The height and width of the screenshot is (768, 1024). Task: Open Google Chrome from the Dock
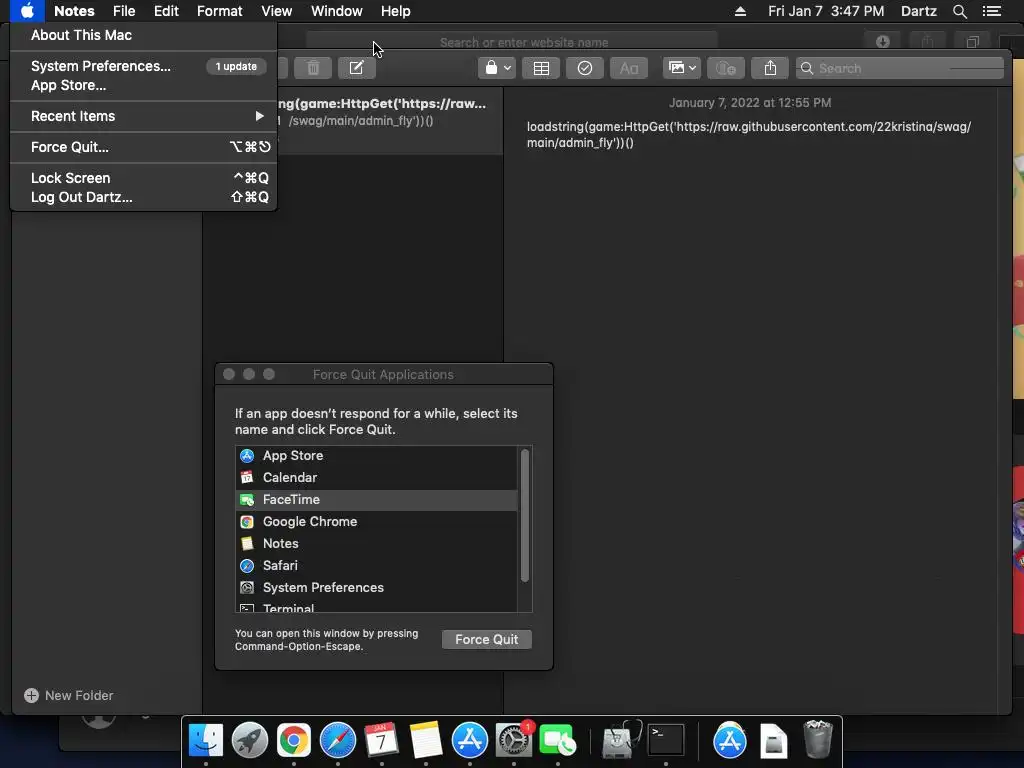point(294,741)
